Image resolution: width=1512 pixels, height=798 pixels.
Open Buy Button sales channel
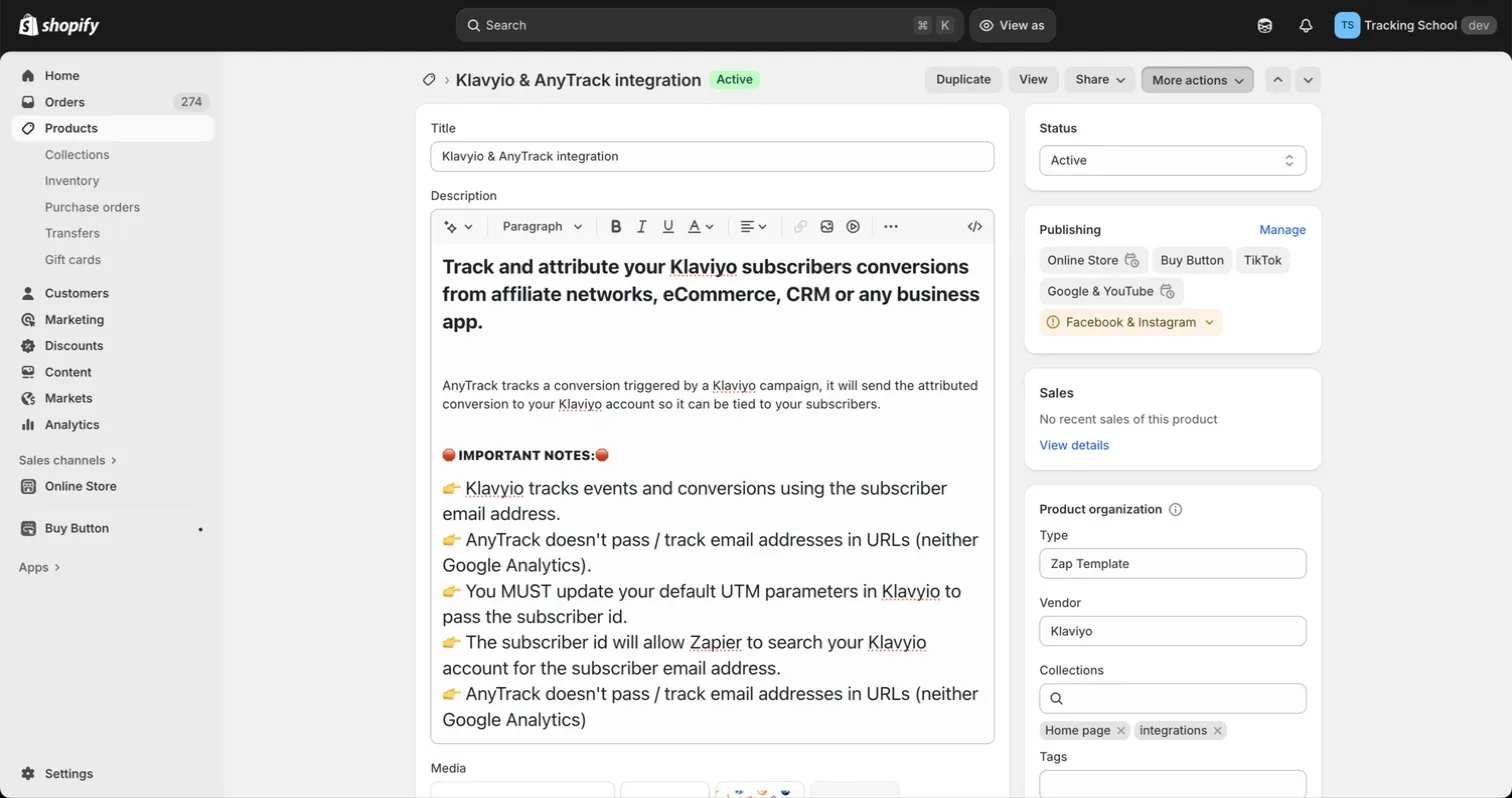[113, 528]
